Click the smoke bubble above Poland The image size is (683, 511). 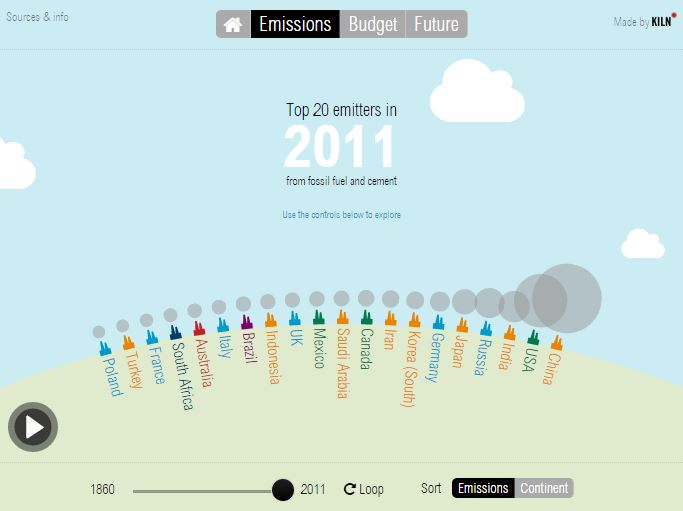[x=99, y=332]
